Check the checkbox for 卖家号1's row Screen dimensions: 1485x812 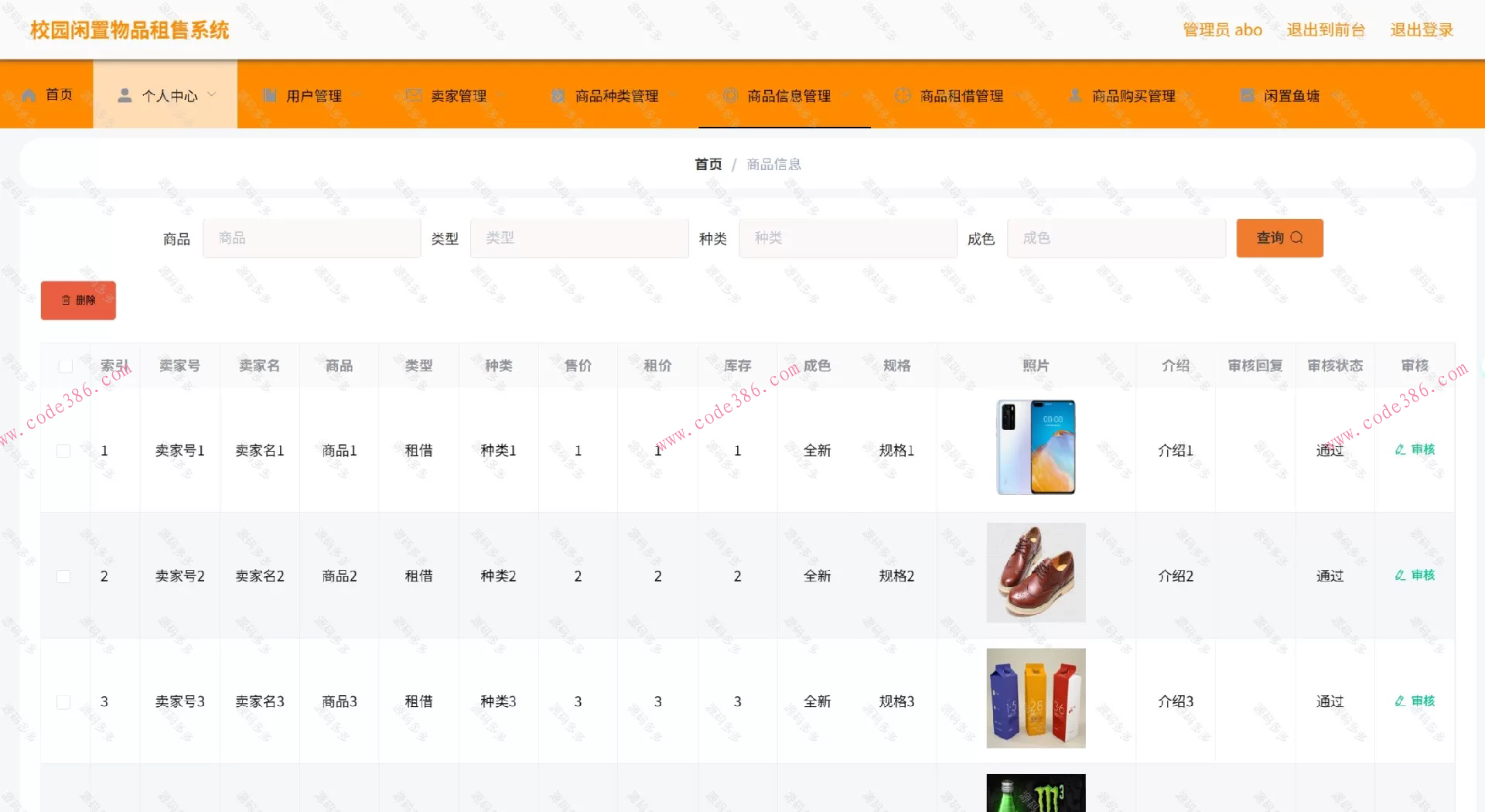pos(63,449)
